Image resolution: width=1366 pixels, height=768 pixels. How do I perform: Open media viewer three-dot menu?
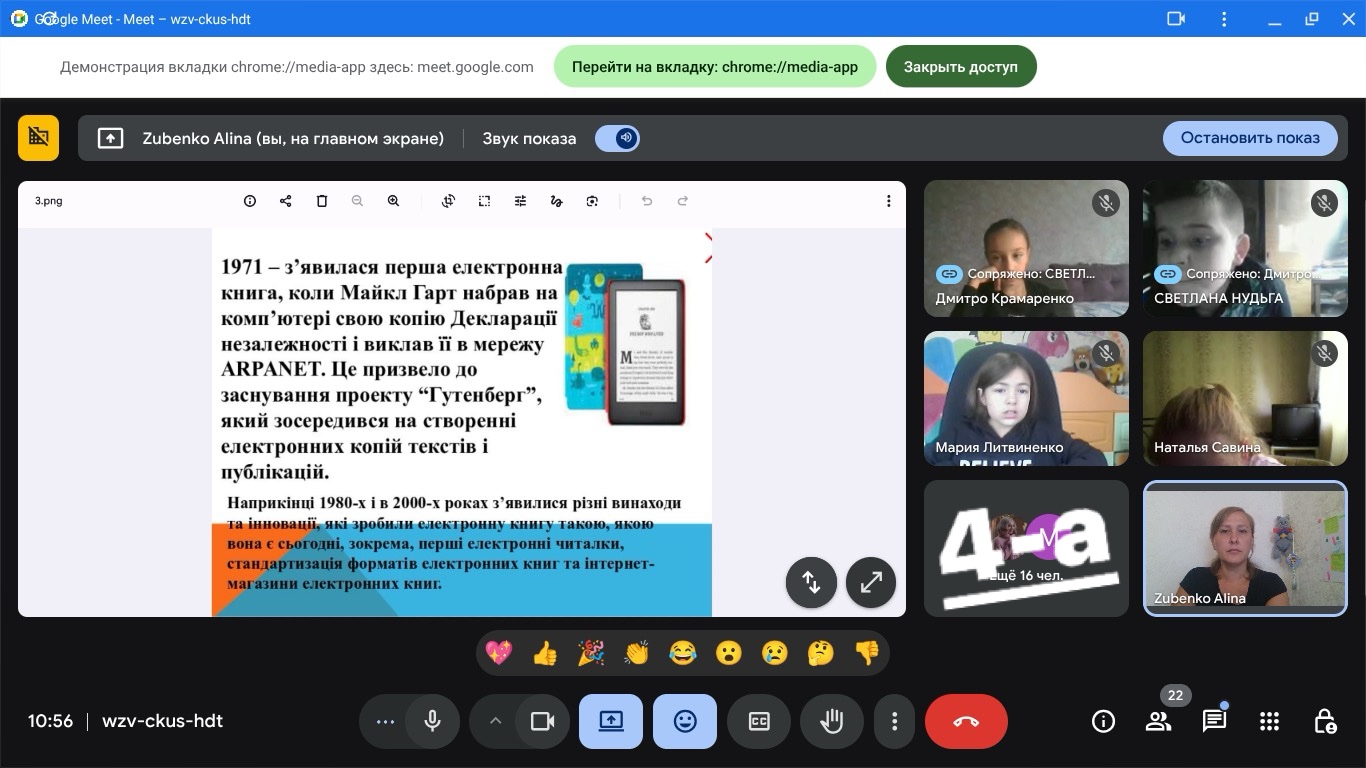[x=888, y=201]
